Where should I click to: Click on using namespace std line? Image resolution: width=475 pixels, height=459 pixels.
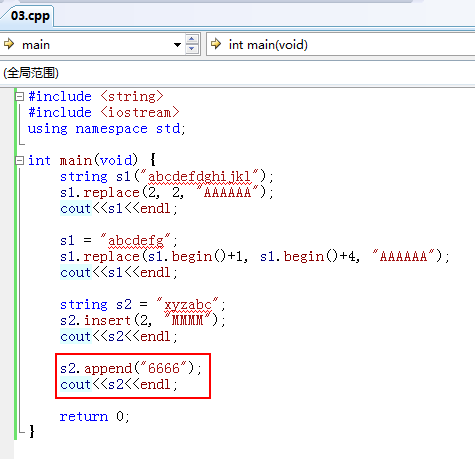pyautogui.click(x=107, y=129)
